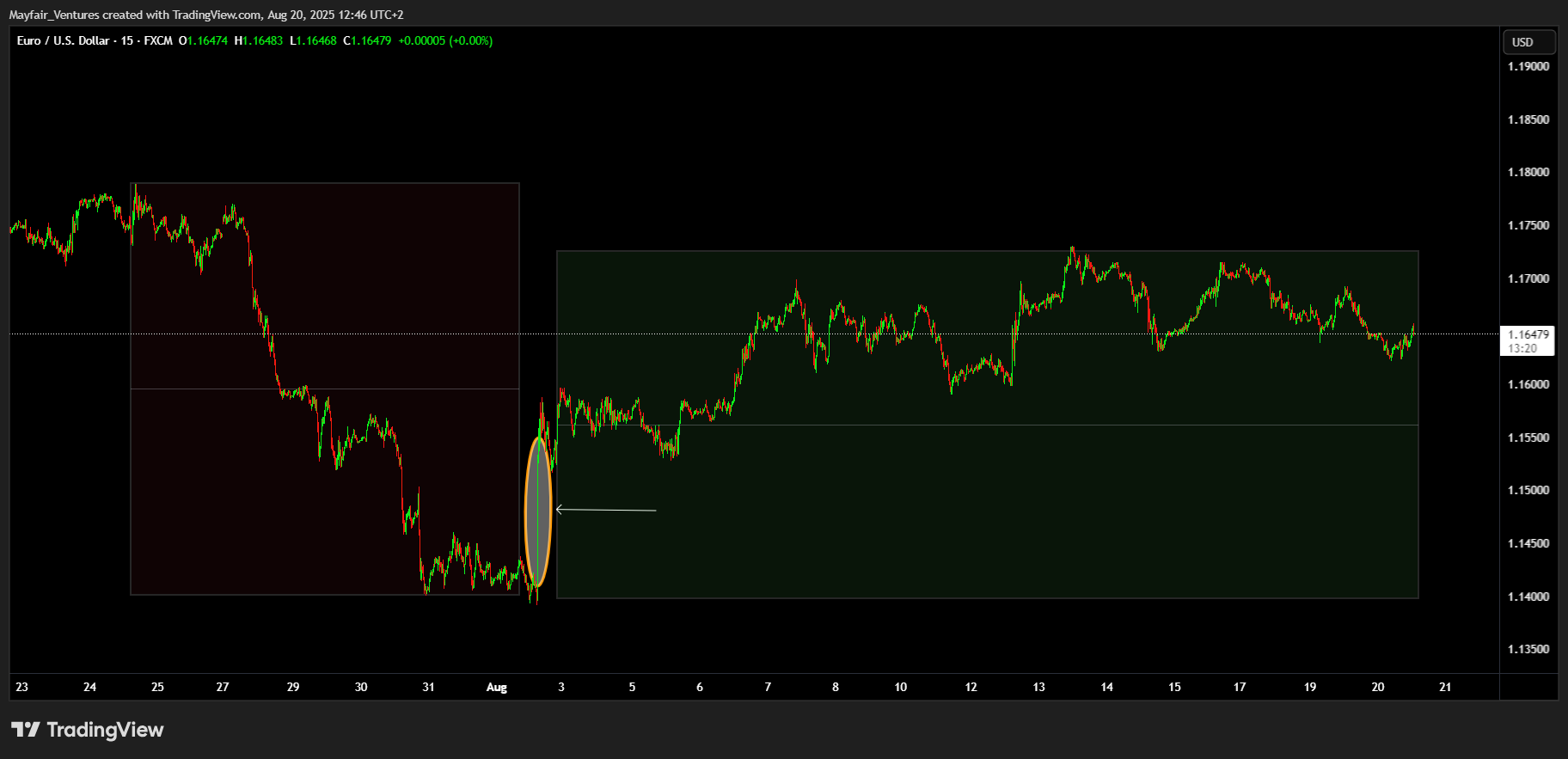Open the USD currency selector
Screen dimensions: 1568x759
tap(1529, 42)
